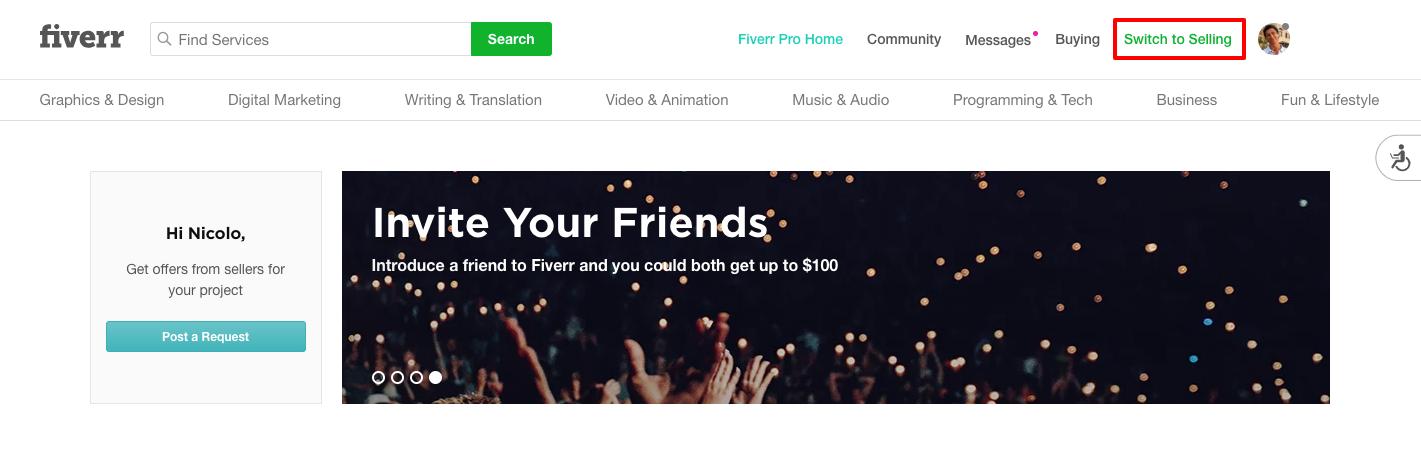Image resolution: width=1421 pixels, height=450 pixels.
Task: Click the Fiverr logo
Action: 81,38
